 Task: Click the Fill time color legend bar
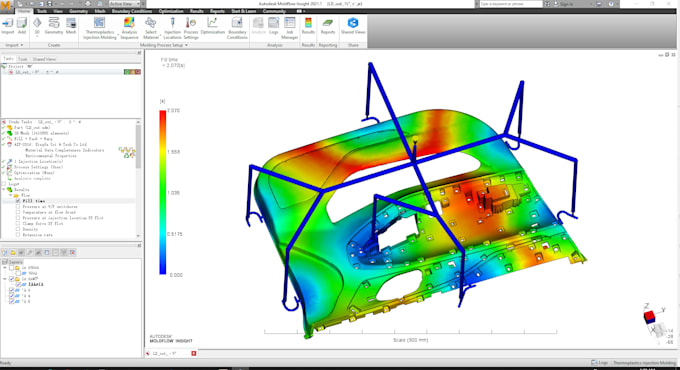tap(163, 192)
